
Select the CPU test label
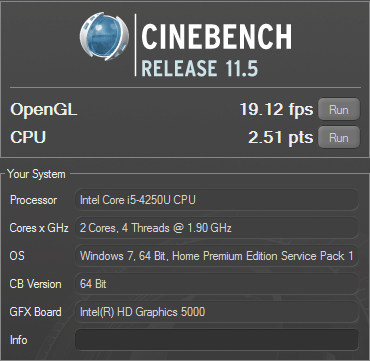(28, 137)
